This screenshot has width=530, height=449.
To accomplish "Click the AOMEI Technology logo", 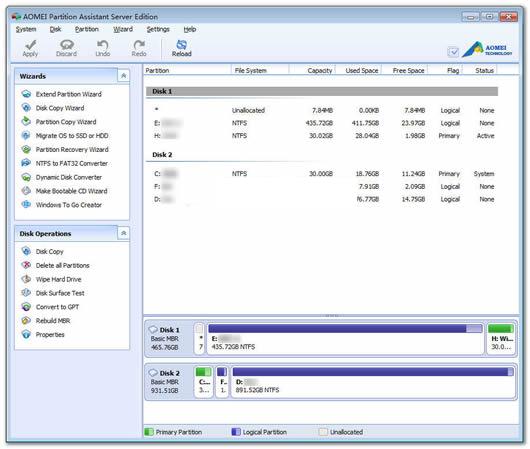I will pyautogui.click(x=487, y=49).
